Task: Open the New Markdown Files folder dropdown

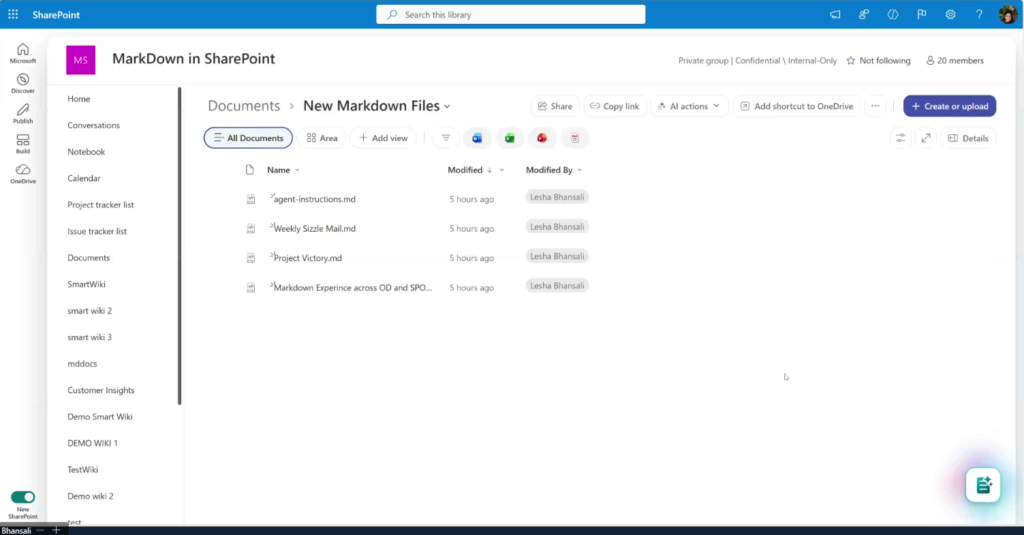Action: coord(447,106)
